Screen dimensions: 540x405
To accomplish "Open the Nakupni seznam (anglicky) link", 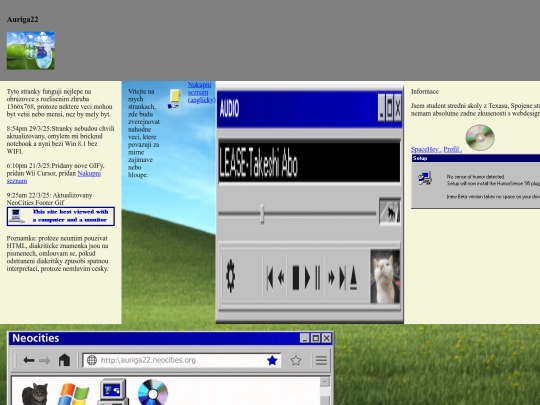I will [201, 92].
